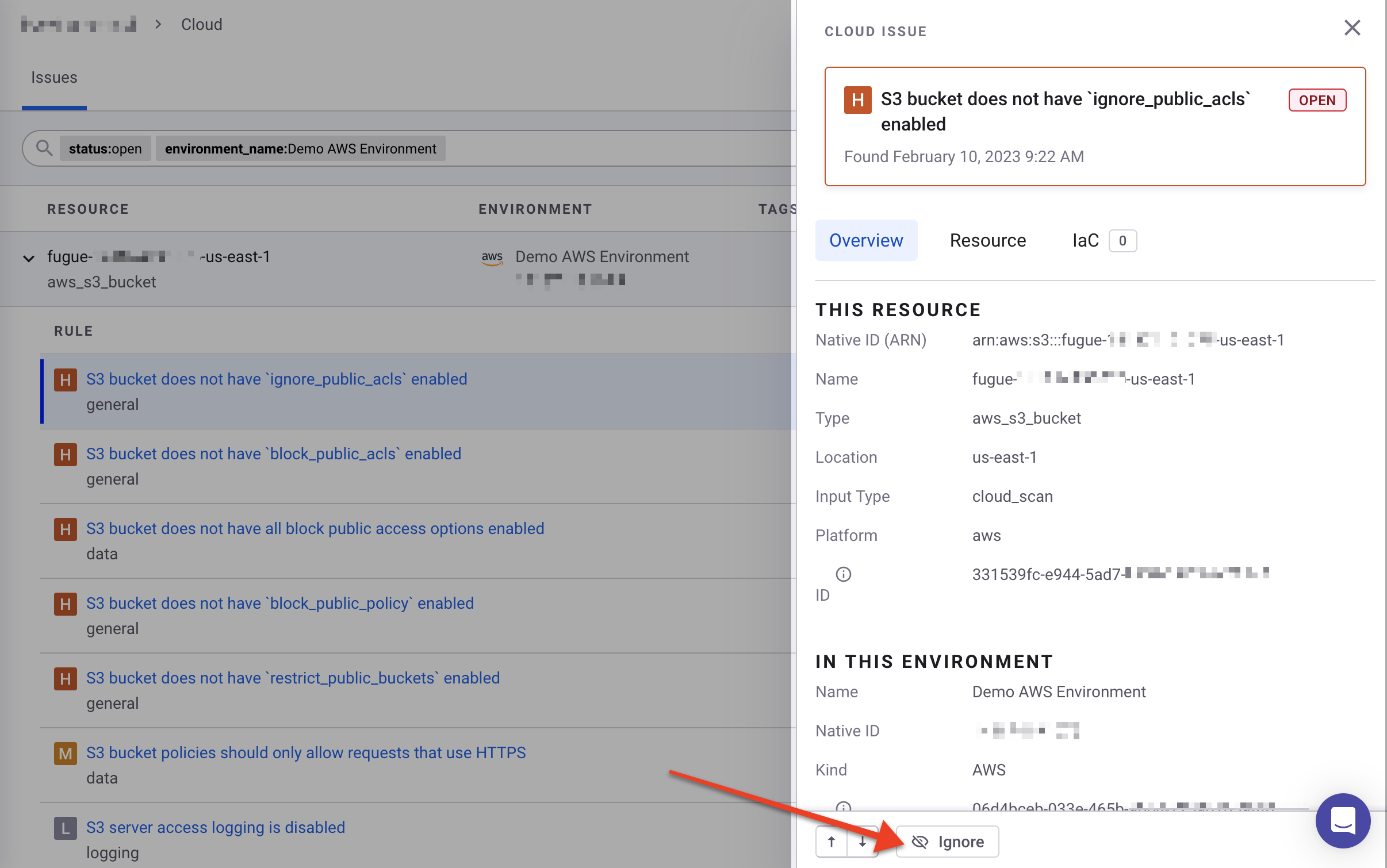Click the Ignore button
Screen dimensions: 1387x868
948,842
